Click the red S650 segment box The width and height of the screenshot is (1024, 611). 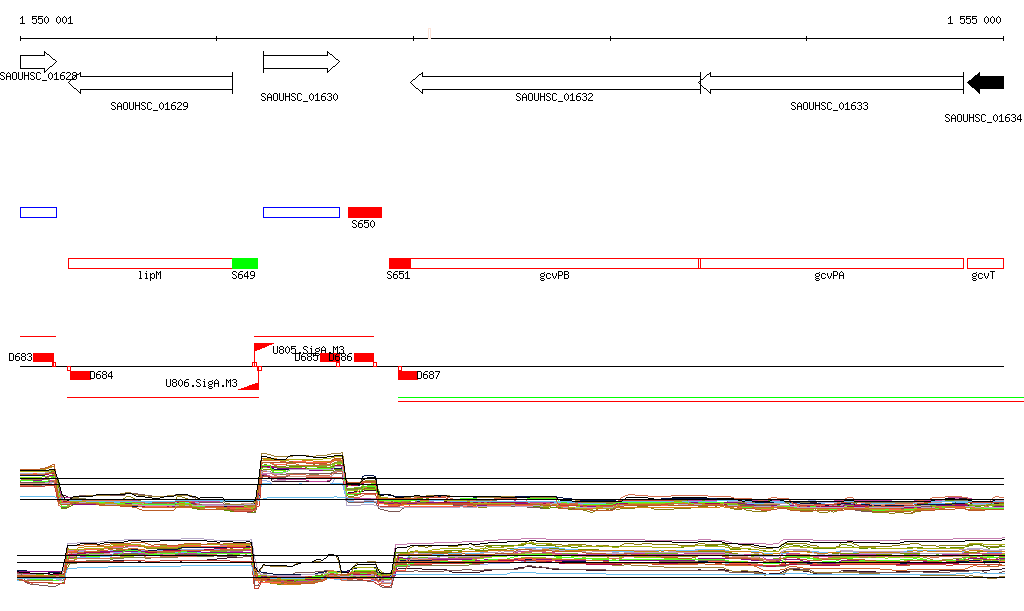[x=365, y=212]
